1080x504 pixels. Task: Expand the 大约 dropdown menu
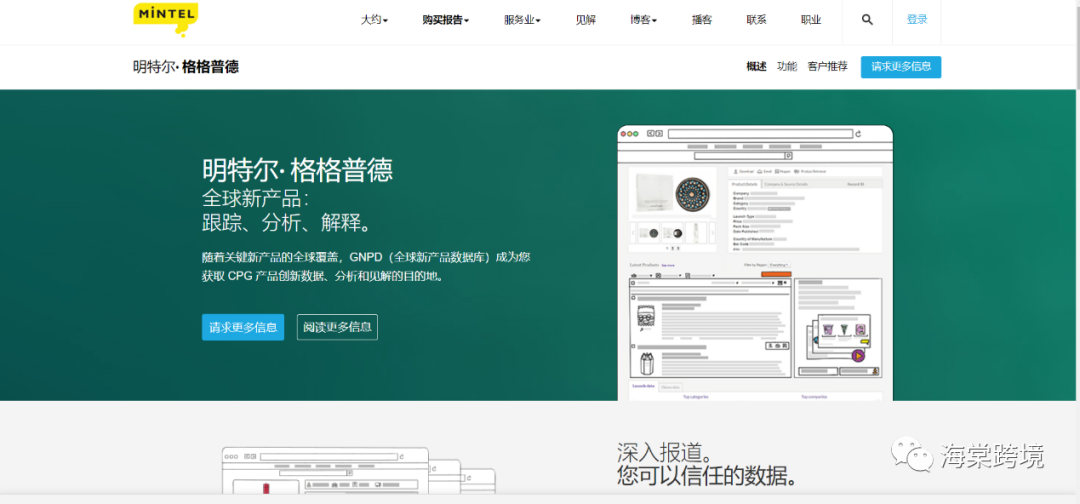tap(374, 20)
